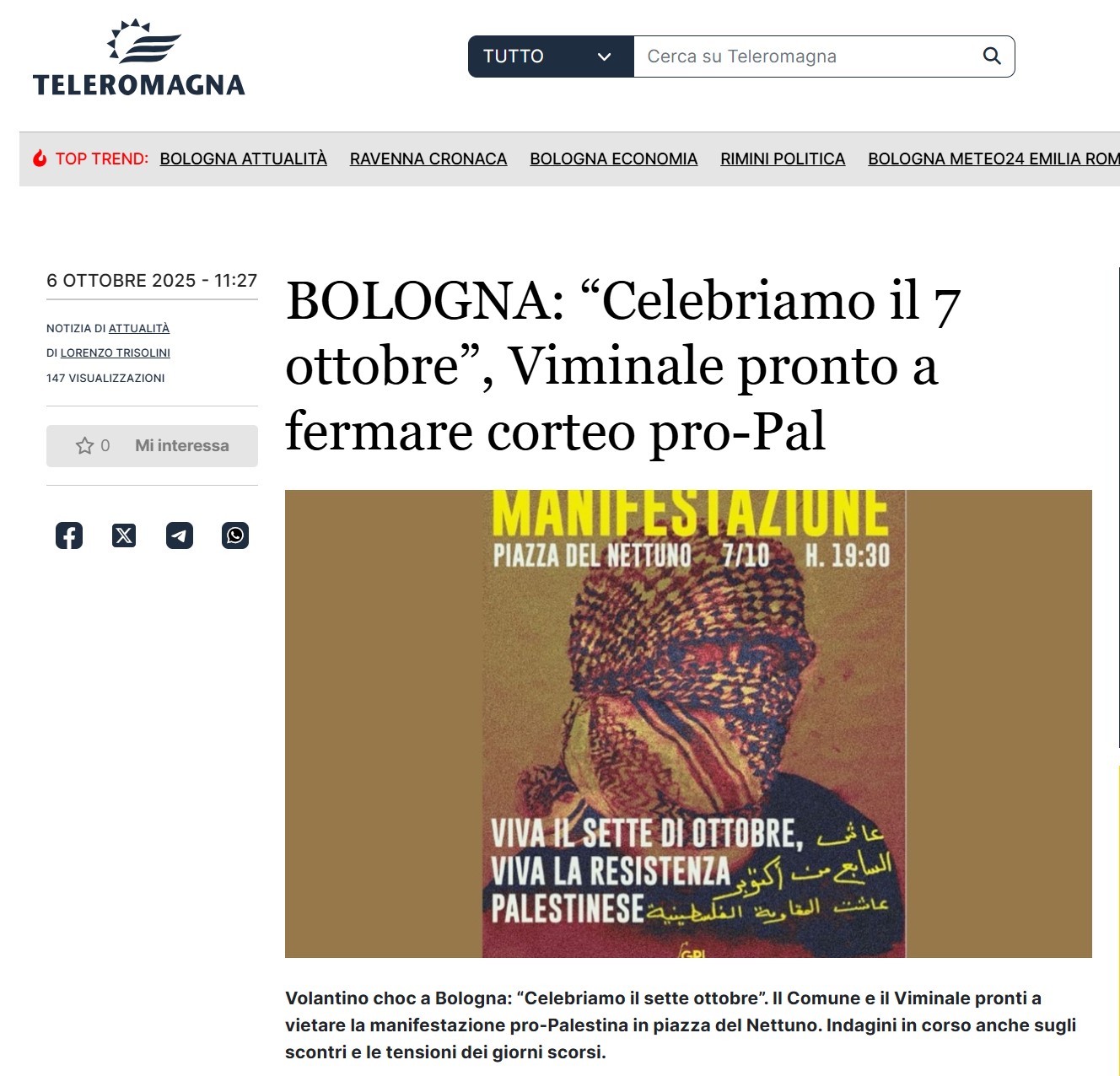
Task: Click the Top Trend flame icon
Action: click(40, 159)
